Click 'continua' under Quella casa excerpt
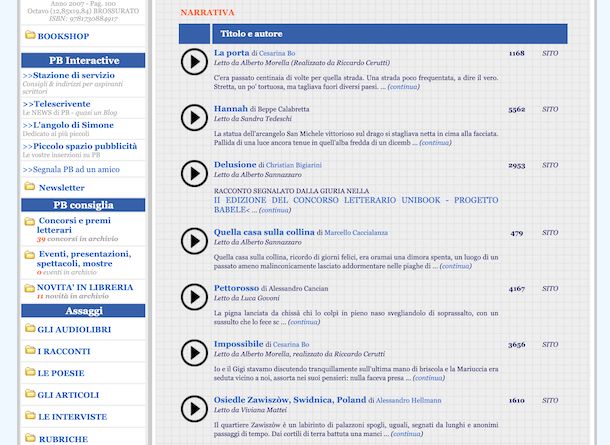This screenshot has height=445, width=610. 456,266
